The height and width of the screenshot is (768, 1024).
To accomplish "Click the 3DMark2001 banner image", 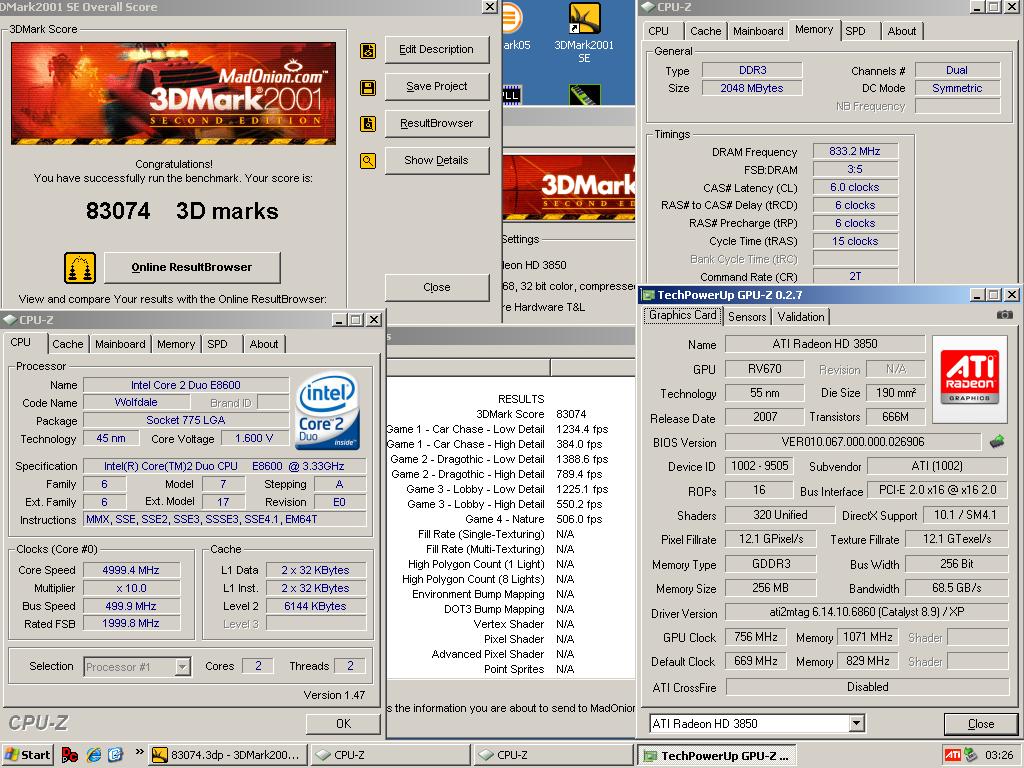I will (x=173, y=93).
